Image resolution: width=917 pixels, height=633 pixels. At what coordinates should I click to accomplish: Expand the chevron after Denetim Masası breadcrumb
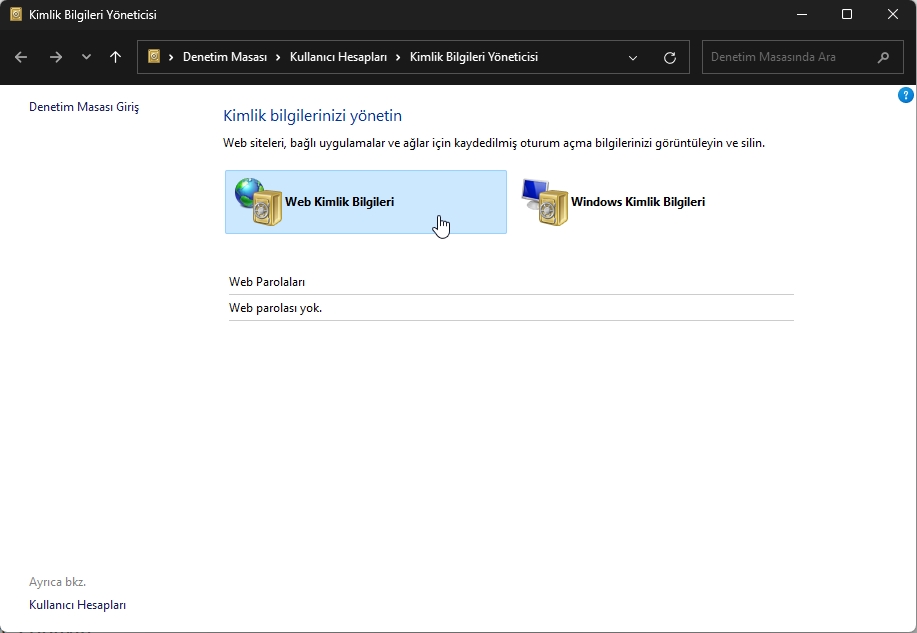point(278,57)
